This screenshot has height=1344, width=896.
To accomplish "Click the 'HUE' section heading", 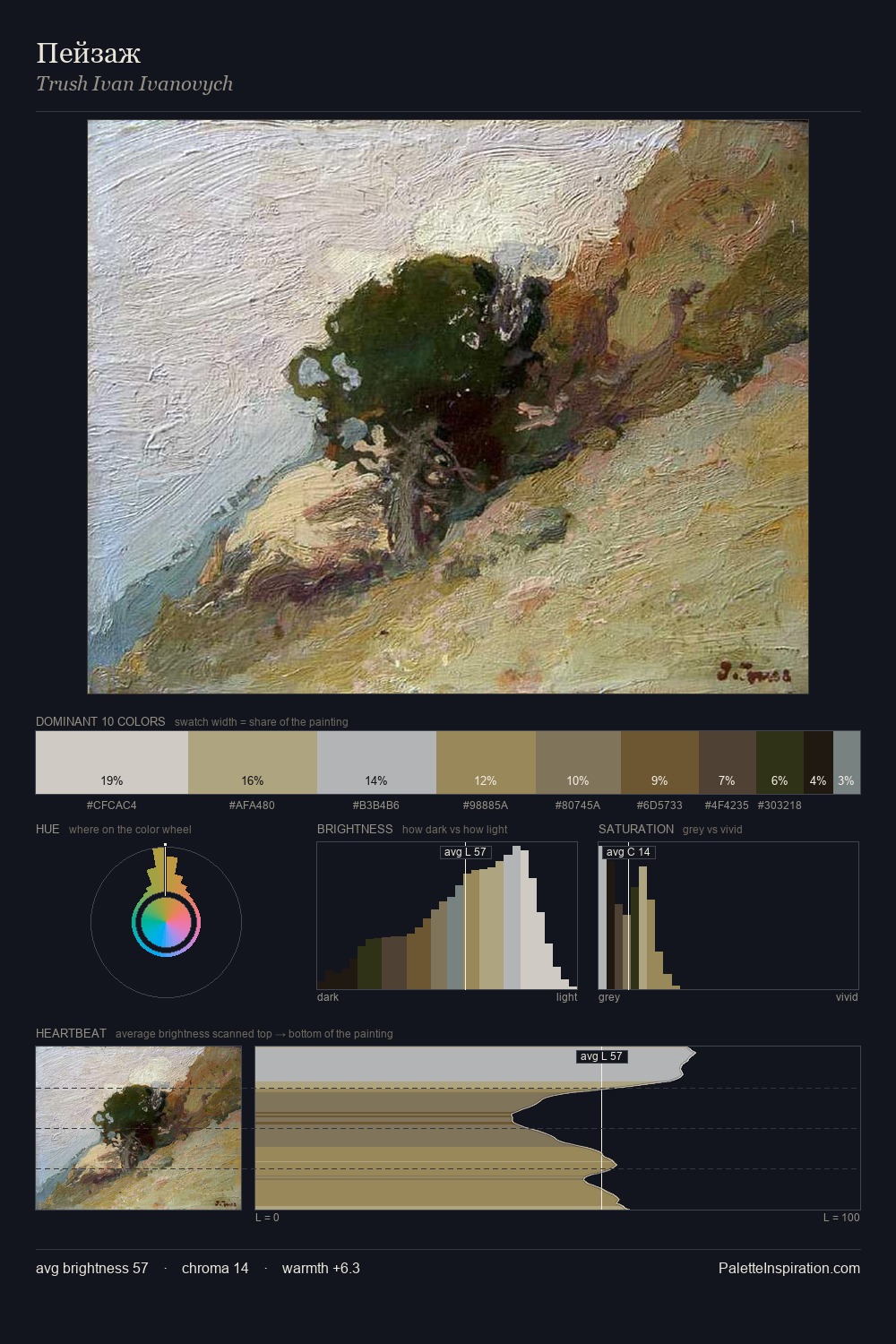I will tap(47, 829).
